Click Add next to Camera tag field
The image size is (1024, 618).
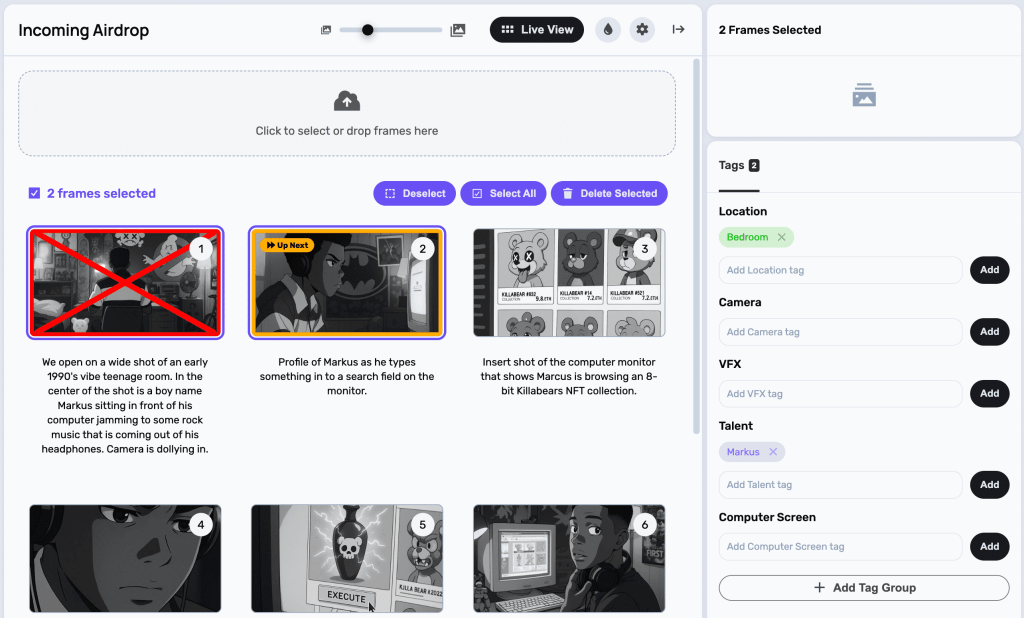(x=989, y=332)
